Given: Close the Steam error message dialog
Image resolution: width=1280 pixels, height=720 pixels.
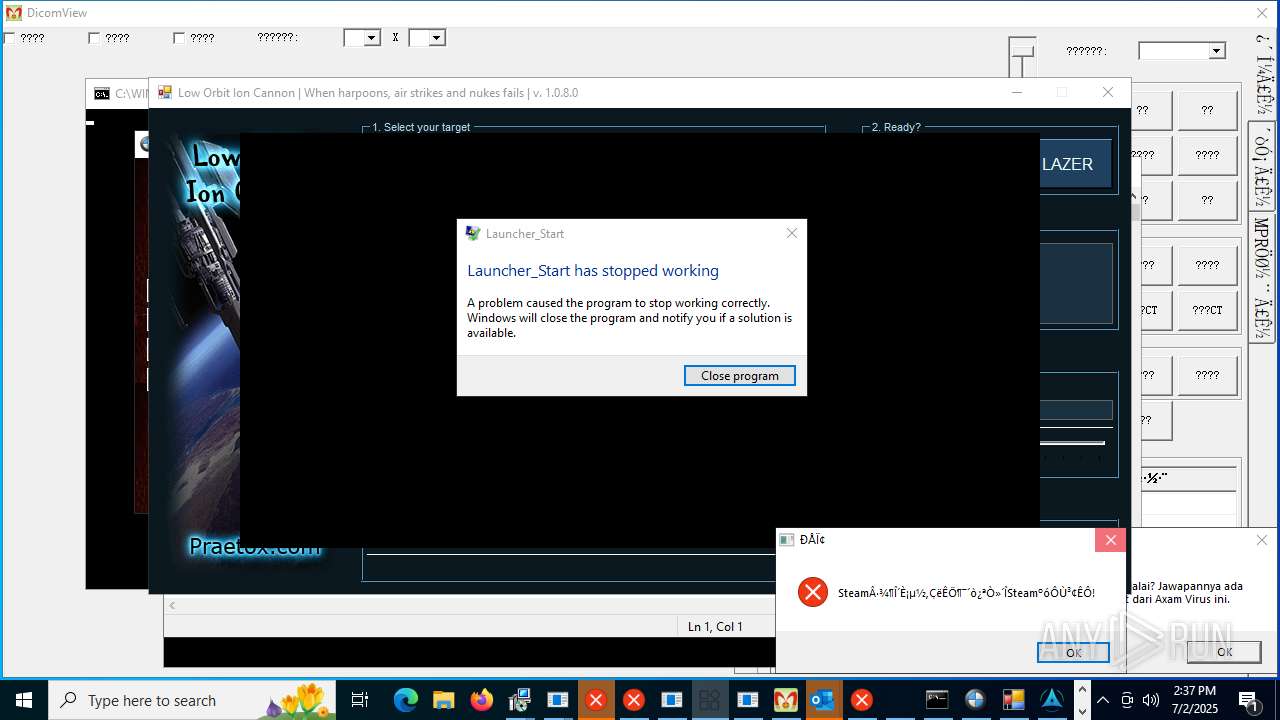Looking at the screenshot, I should coord(1110,540).
